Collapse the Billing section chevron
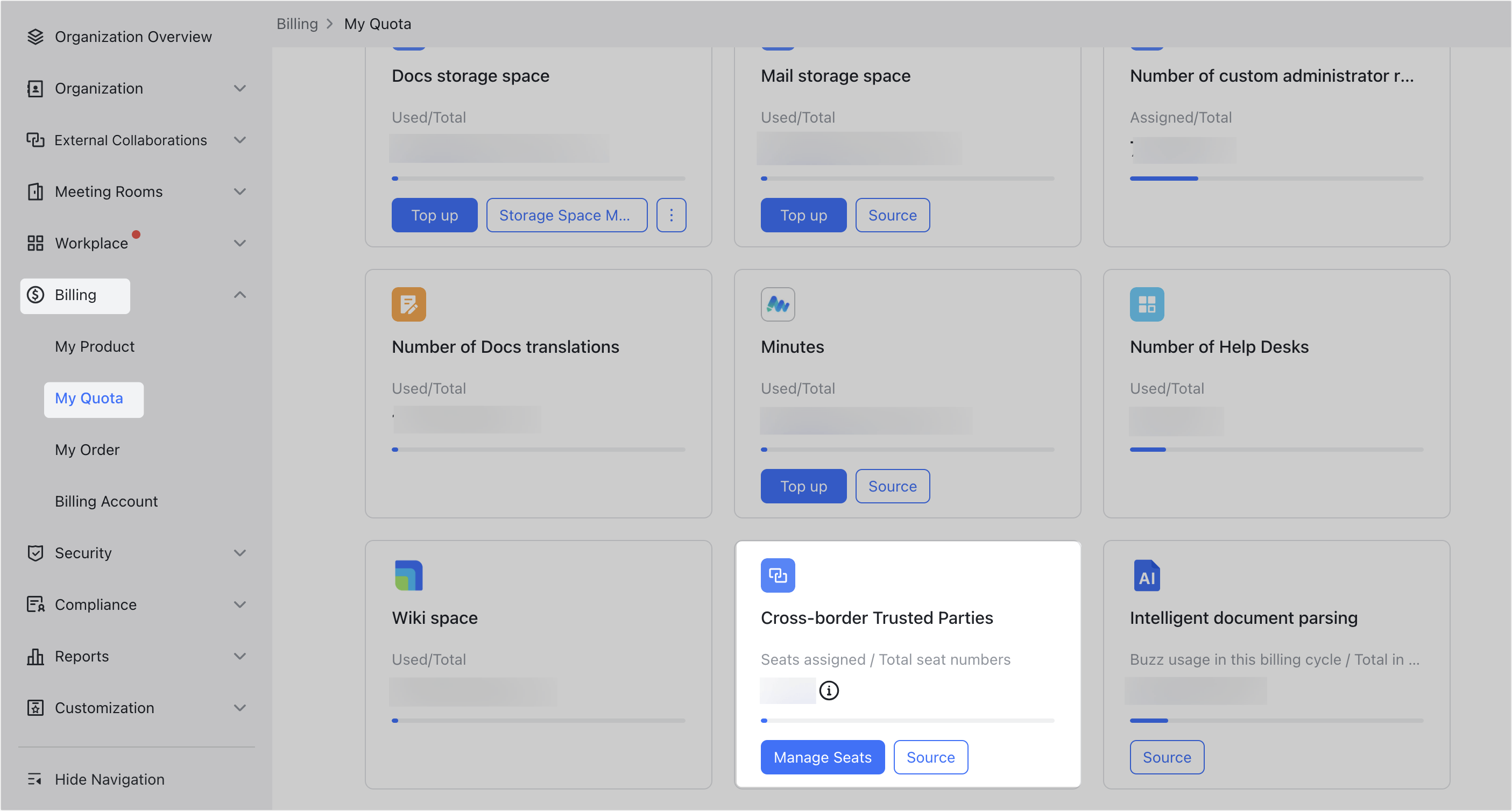The width and height of the screenshot is (1512, 811). pyautogui.click(x=239, y=295)
